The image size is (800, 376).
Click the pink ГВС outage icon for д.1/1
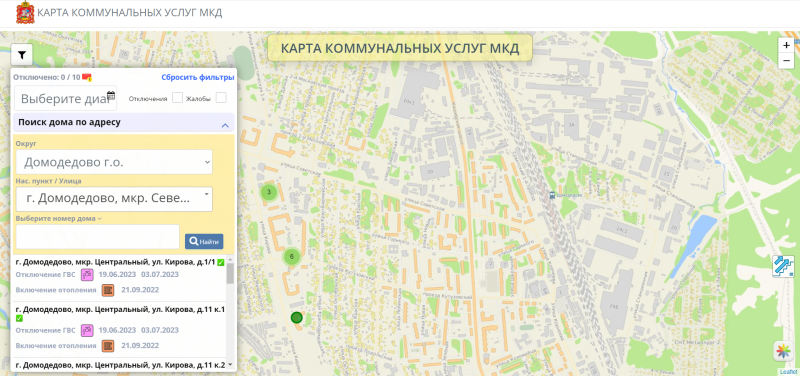(x=87, y=274)
